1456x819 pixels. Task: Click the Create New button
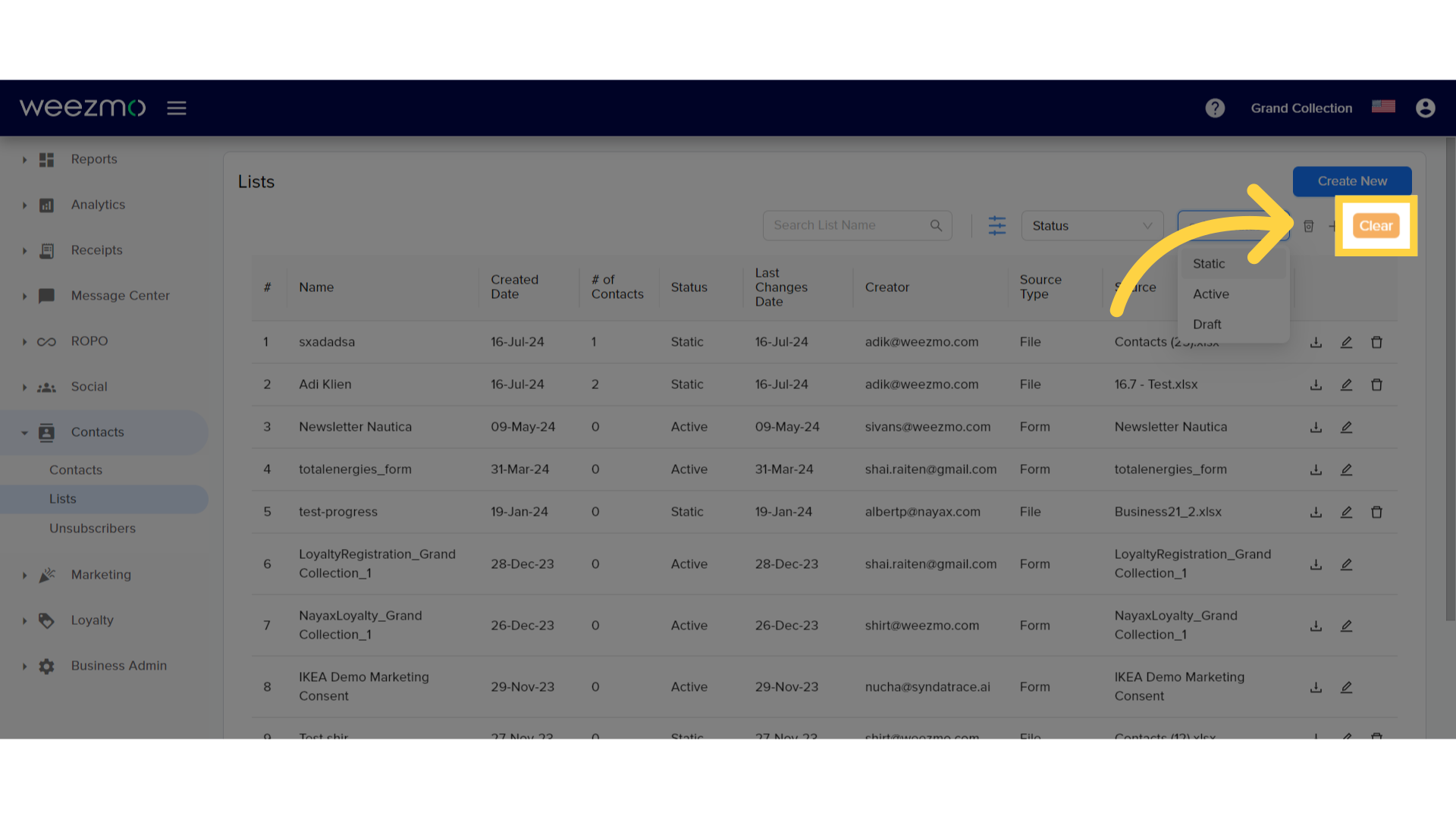coord(1352,181)
